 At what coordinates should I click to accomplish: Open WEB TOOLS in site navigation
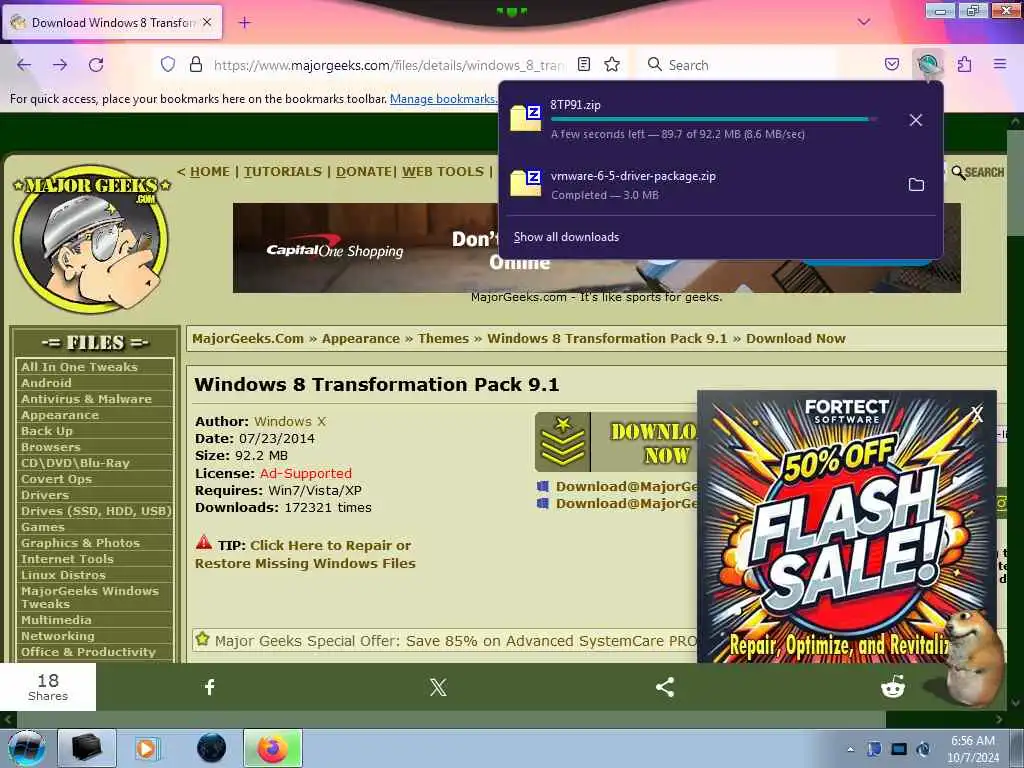443,172
